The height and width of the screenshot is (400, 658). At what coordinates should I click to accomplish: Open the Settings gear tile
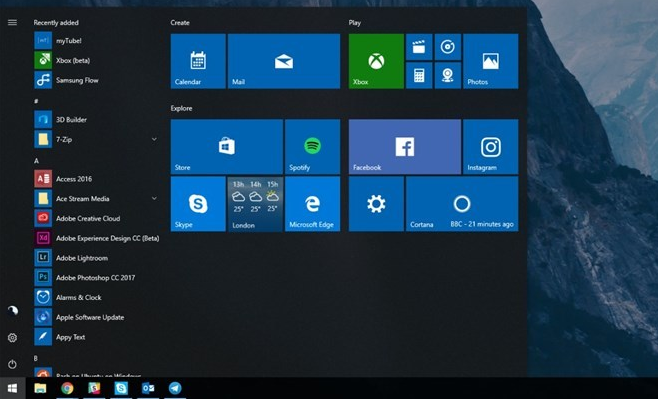tap(376, 204)
